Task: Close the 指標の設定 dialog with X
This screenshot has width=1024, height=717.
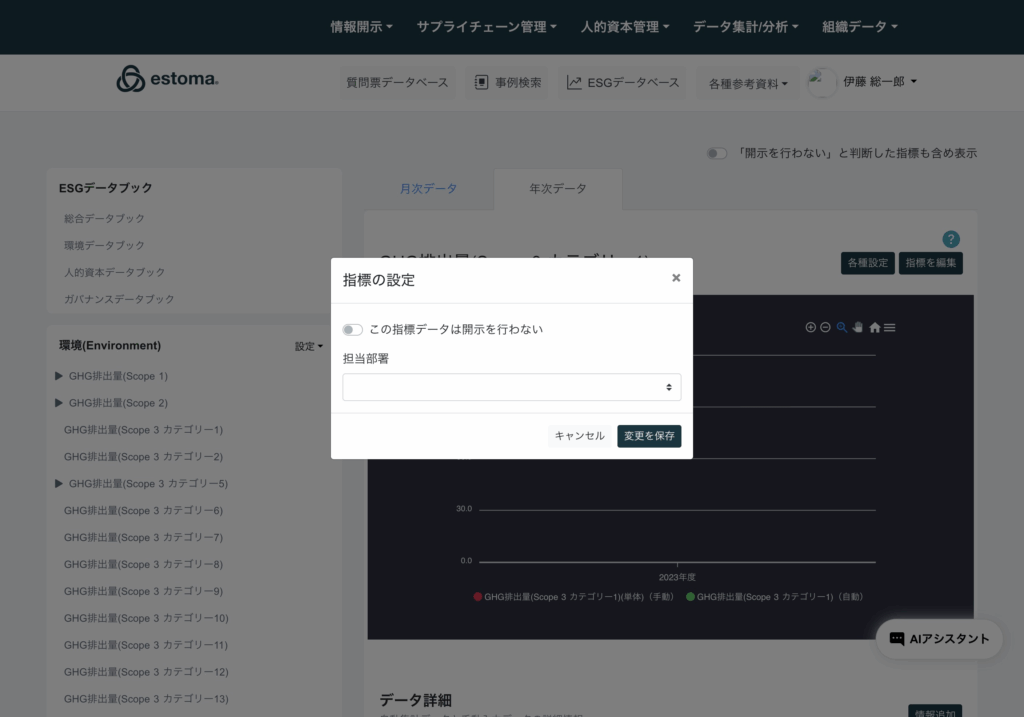Action: click(x=676, y=278)
